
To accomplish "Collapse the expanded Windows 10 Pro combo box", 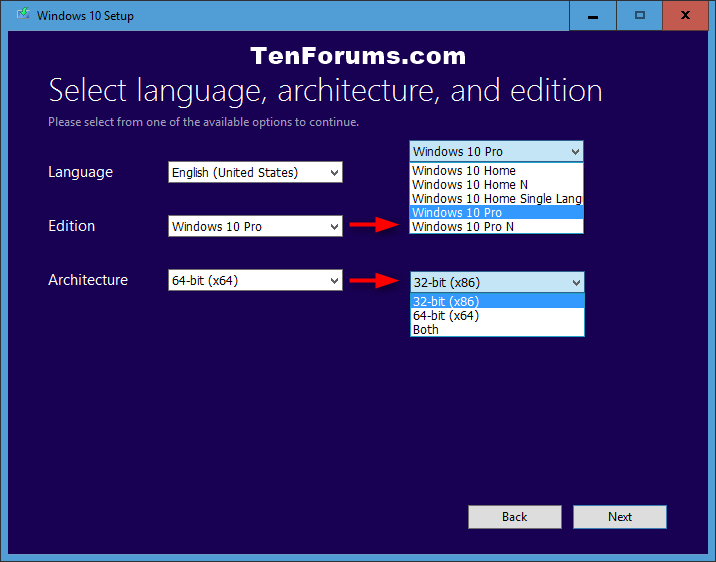I will (496, 152).
